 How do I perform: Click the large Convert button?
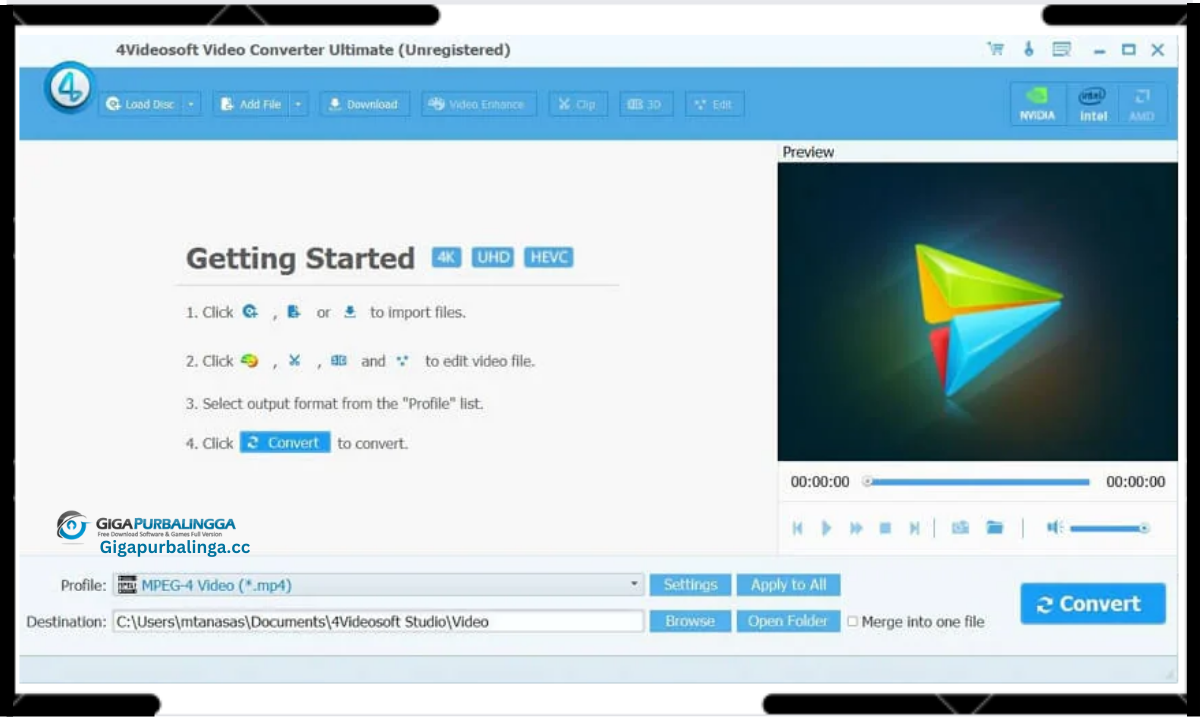click(x=1093, y=604)
